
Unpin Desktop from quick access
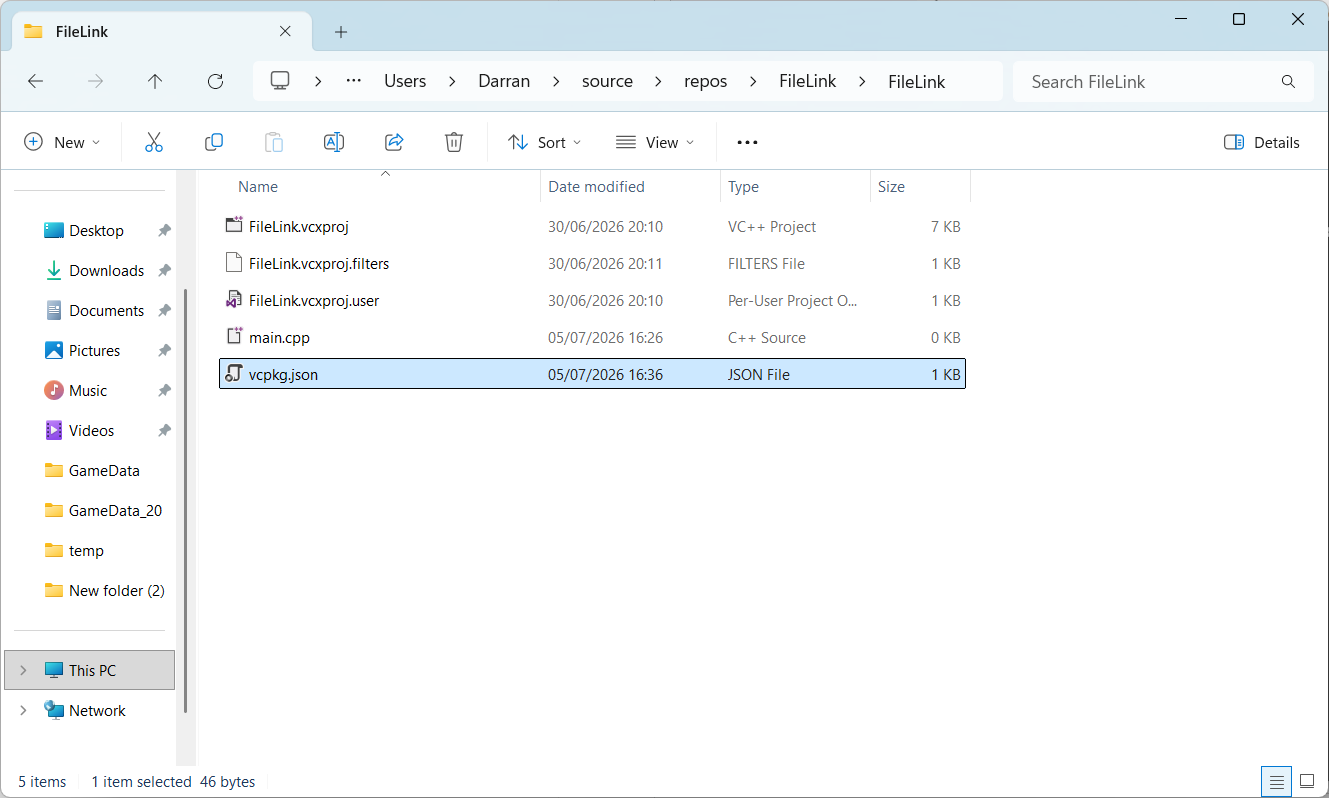tap(164, 231)
